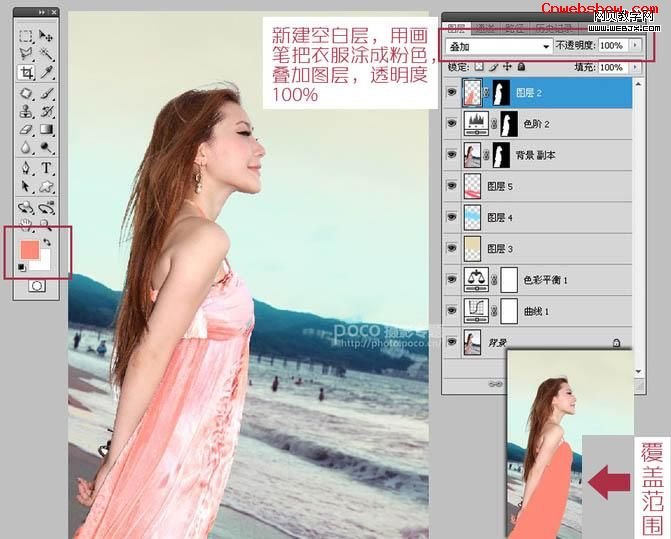This screenshot has height=539, width=671.
Task: Select the Rectangular Marquee tool
Action: (26, 36)
